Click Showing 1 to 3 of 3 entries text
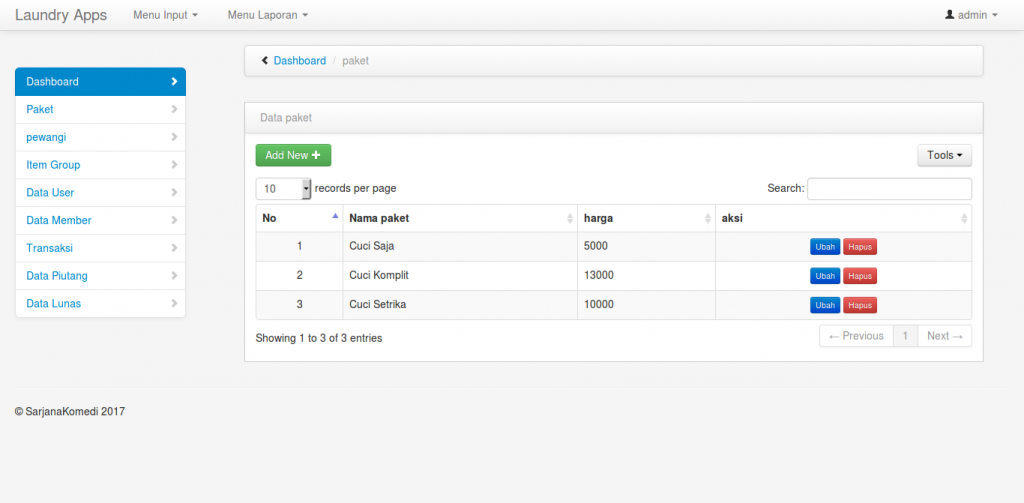Screen dimensions: 1024x503 (x=319, y=338)
